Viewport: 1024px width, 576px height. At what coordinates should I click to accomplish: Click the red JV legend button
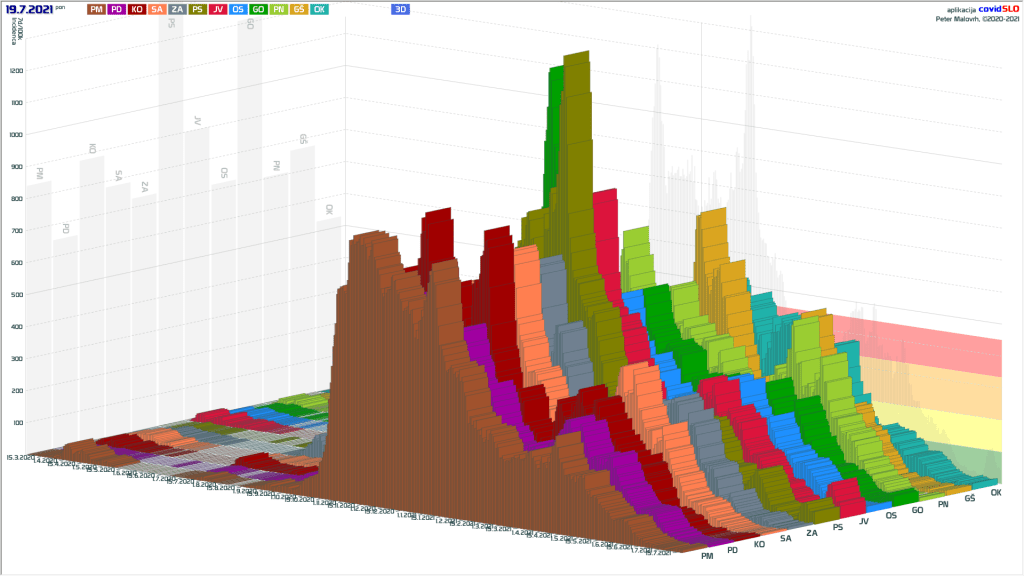click(218, 9)
